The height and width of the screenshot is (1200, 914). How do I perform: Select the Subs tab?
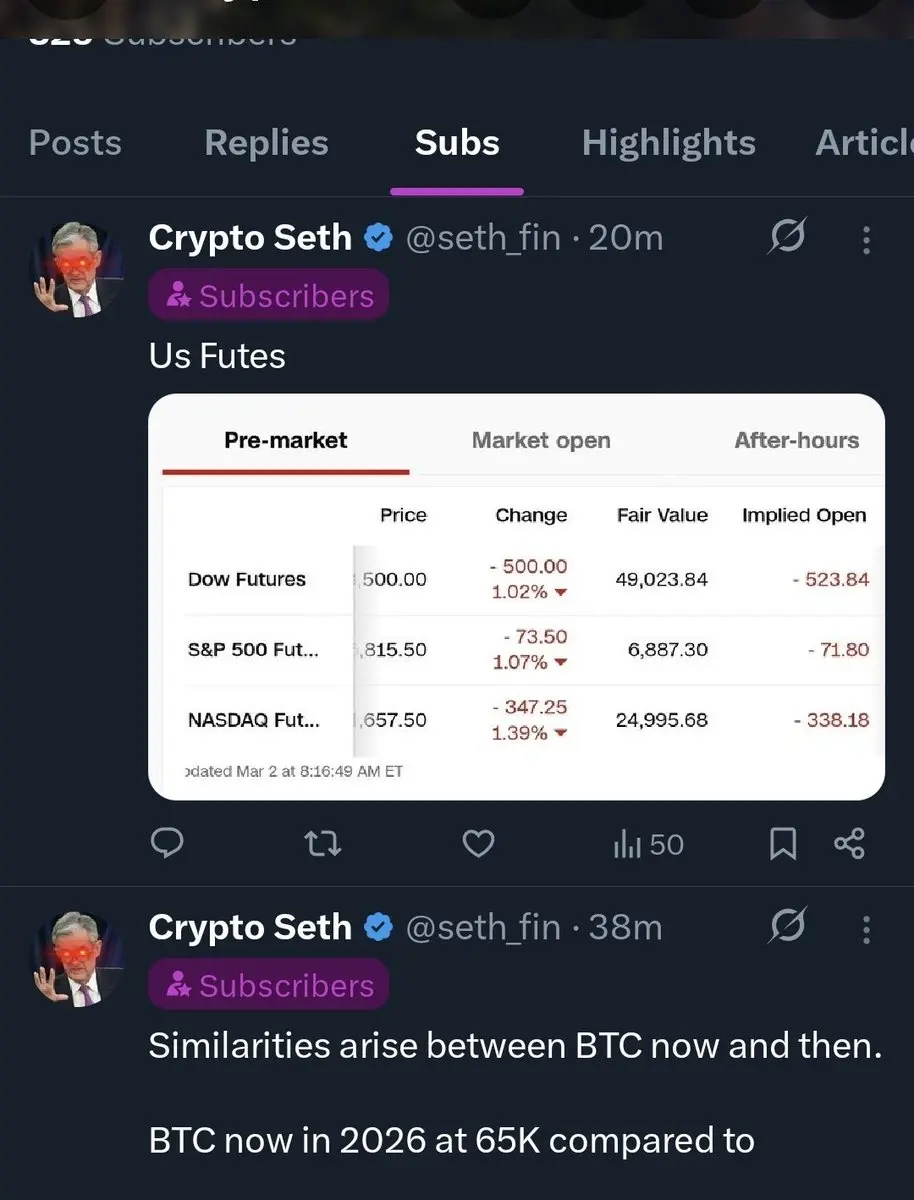tap(457, 144)
